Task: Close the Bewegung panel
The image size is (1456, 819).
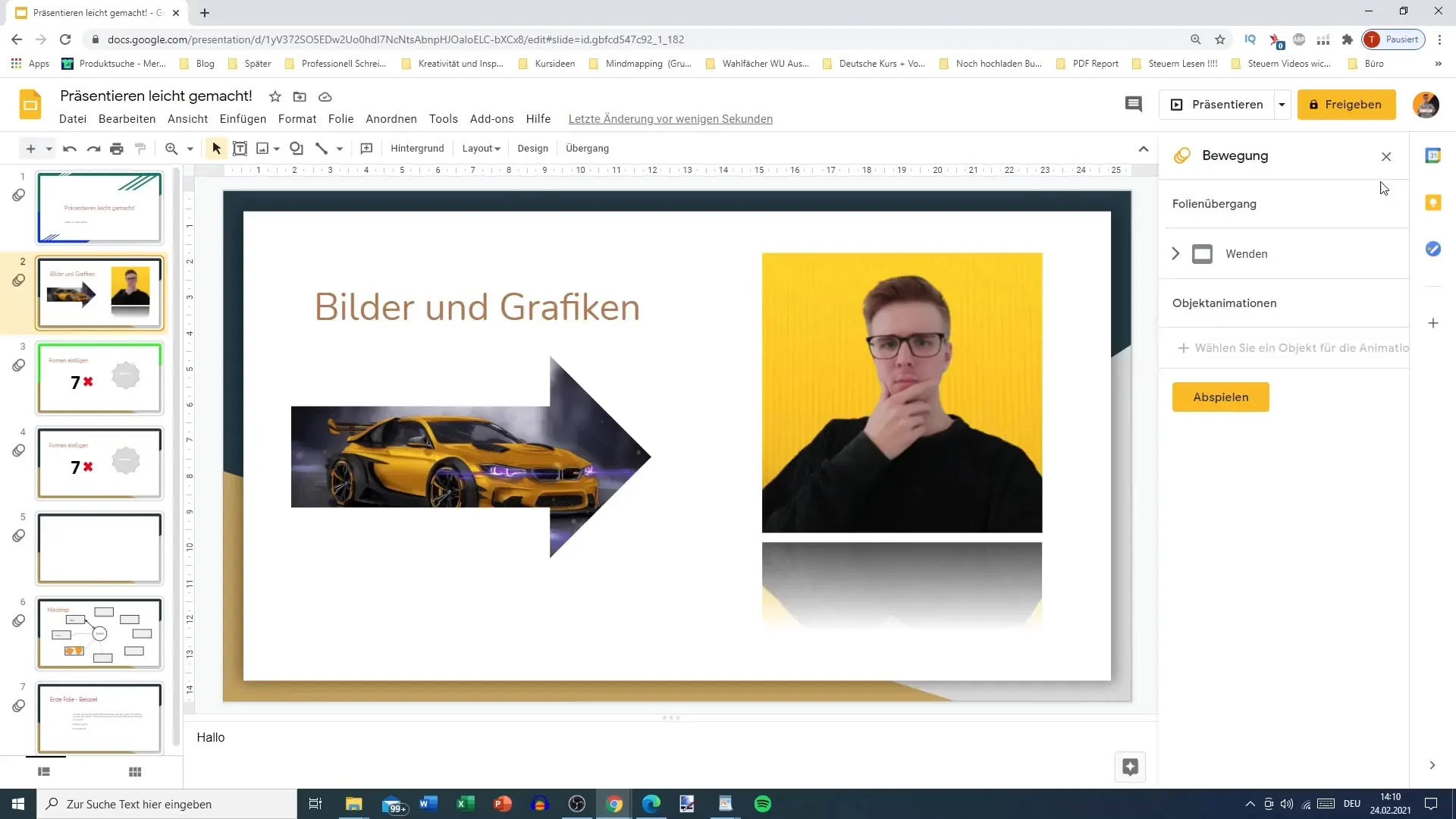Action: (x=1386, y=156)
